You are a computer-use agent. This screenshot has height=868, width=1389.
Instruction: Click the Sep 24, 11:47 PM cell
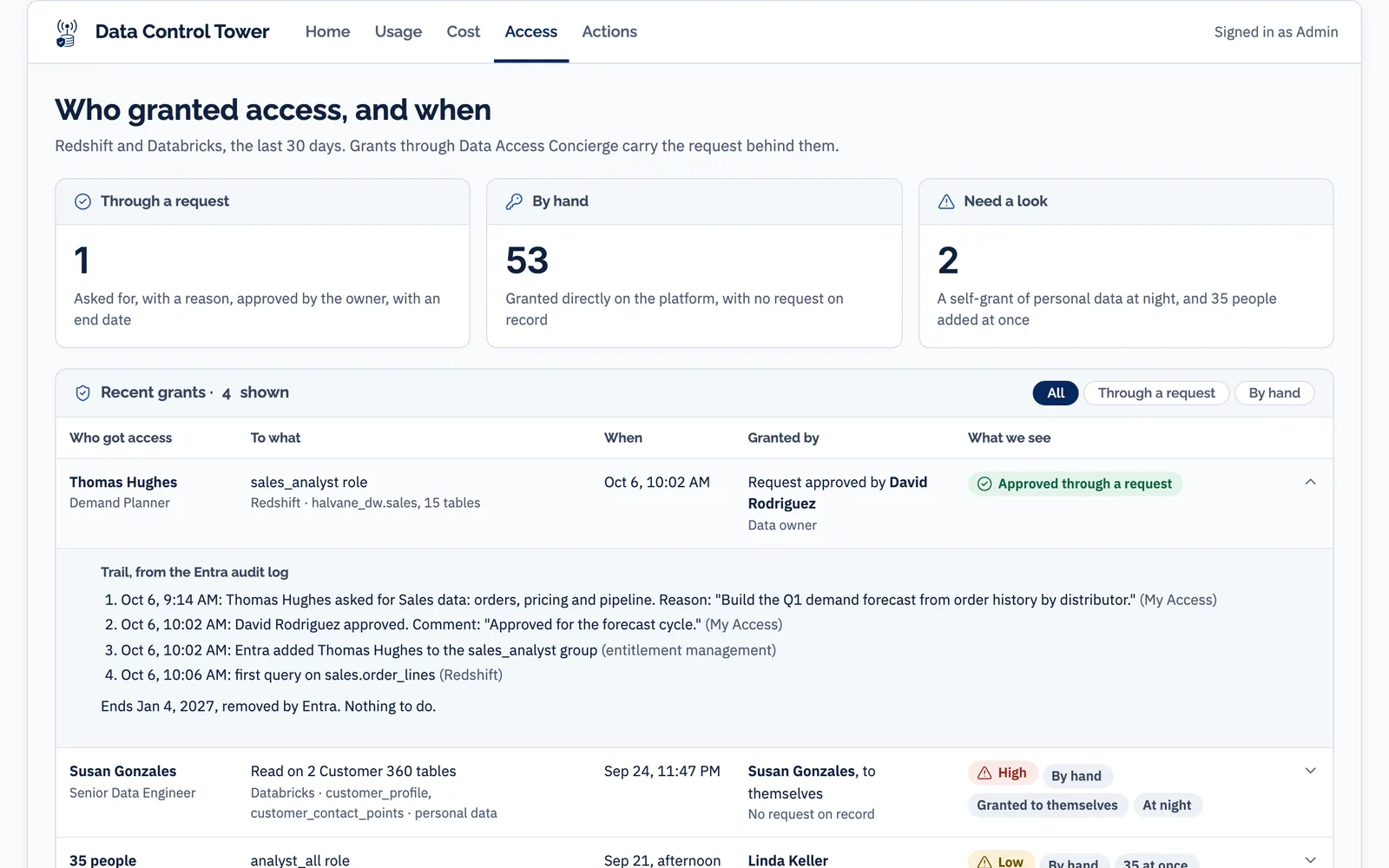pos(662,772)
